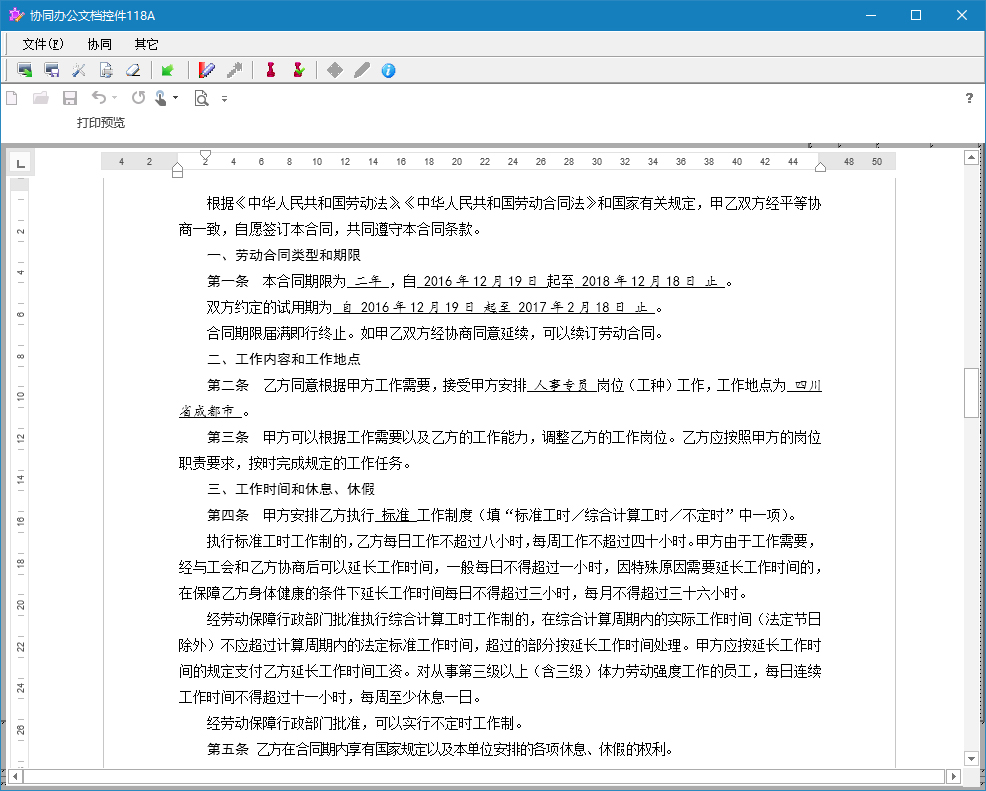Click the gray diamond icon
Screen dimensions: 986x791
tap(335, 70)
